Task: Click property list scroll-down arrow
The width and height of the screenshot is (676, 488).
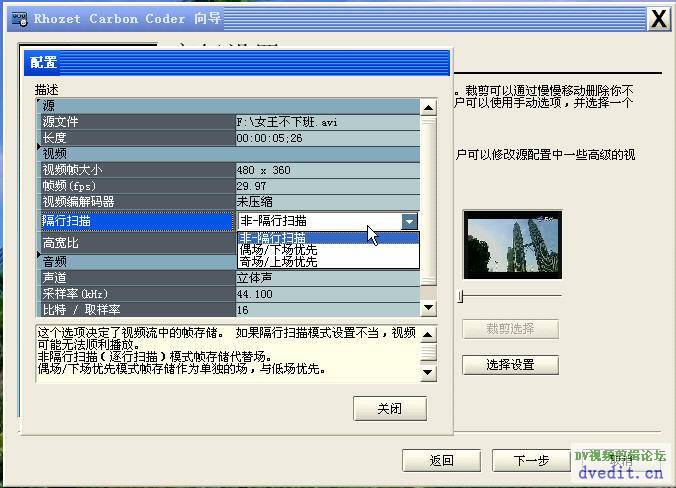Action: (x=429, y=308)
